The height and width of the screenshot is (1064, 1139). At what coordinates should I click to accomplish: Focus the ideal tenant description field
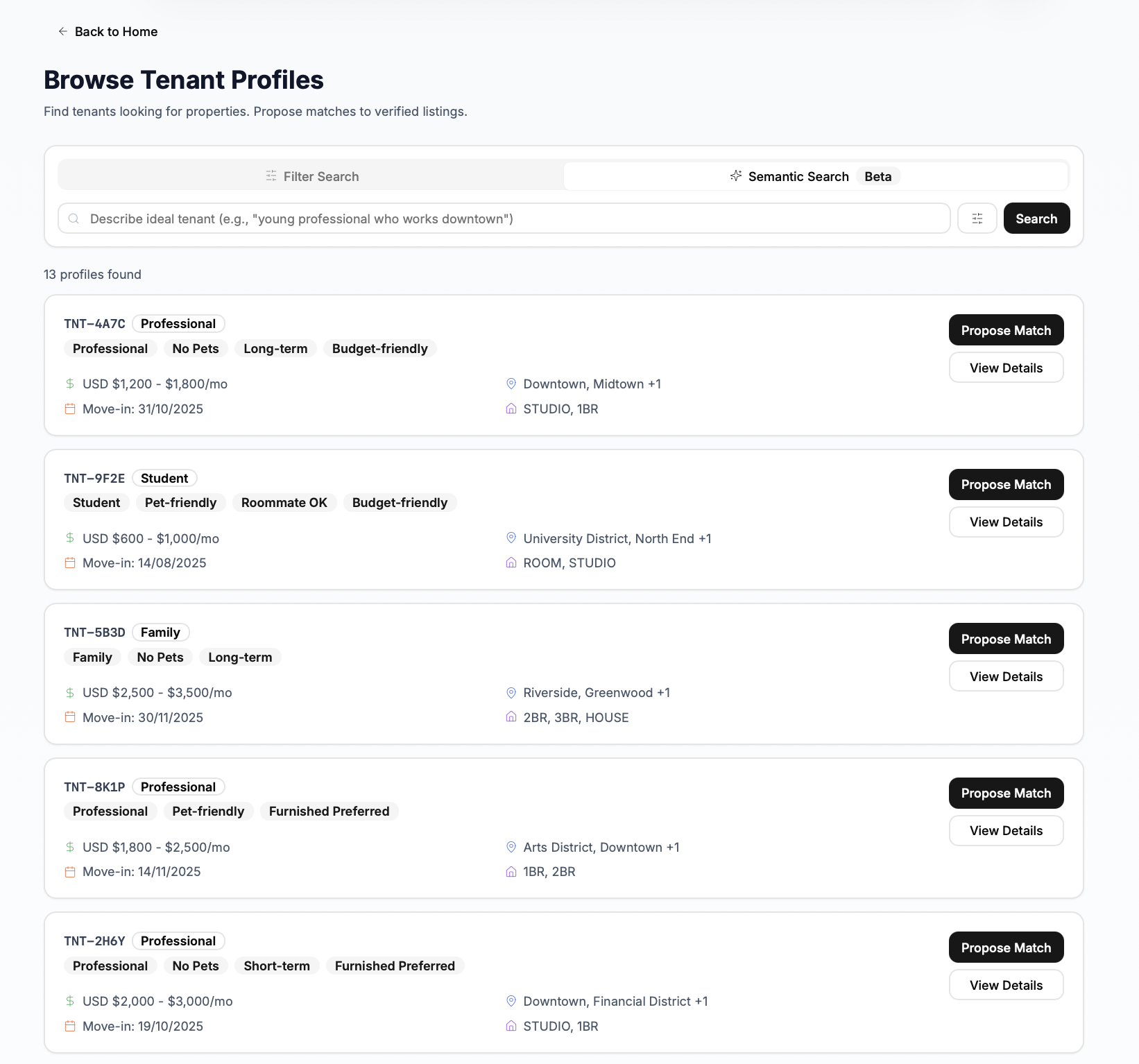tap(513, 219)
